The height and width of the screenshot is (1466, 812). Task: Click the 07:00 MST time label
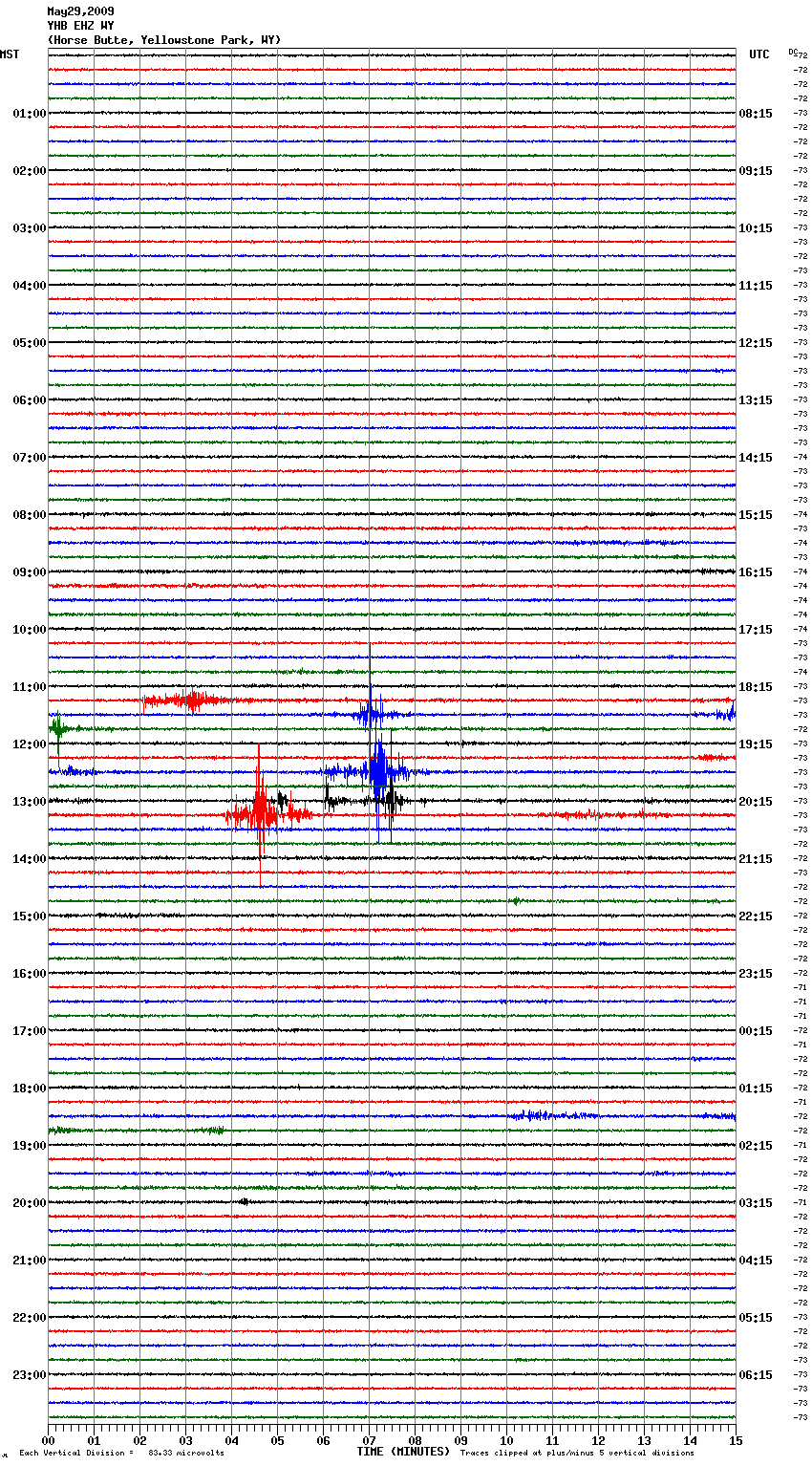[x=29, y=458]
